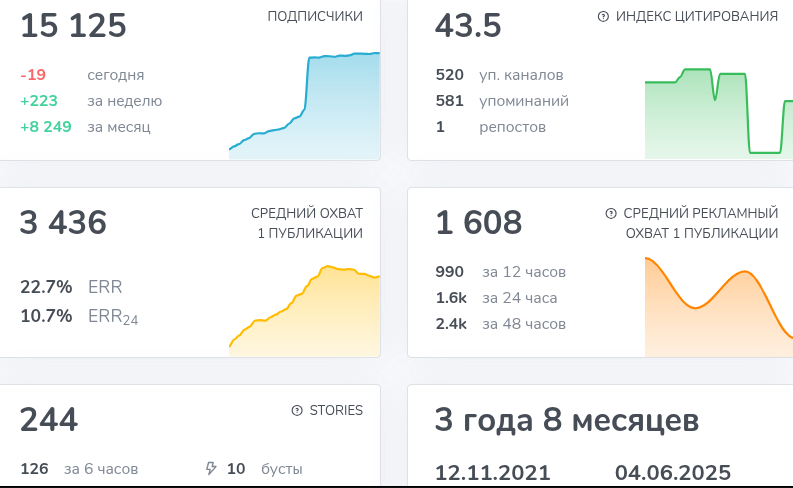Click the ИНДЕКС ЦИТИРОВАНИЯ title
The height and width of the screenshot is (488, 793).
(696, 16)
